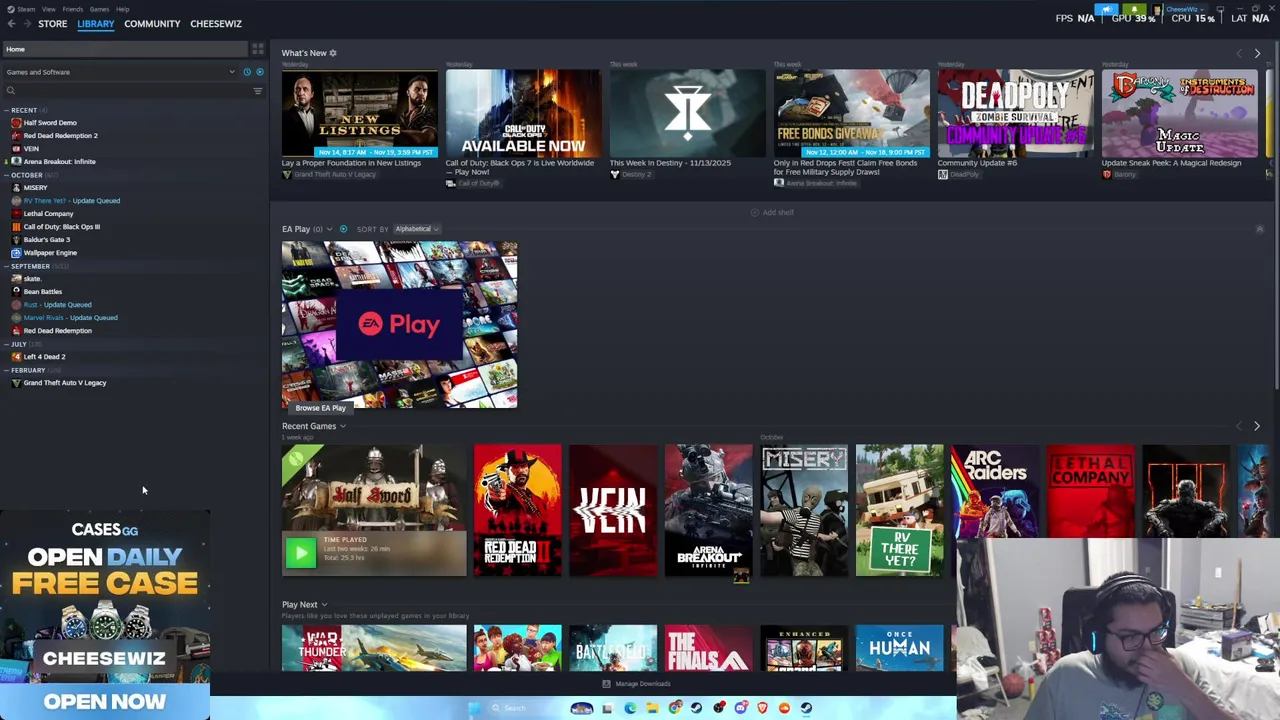Select Red Dead Redemption 2 in sidebar

coord(60,135)
